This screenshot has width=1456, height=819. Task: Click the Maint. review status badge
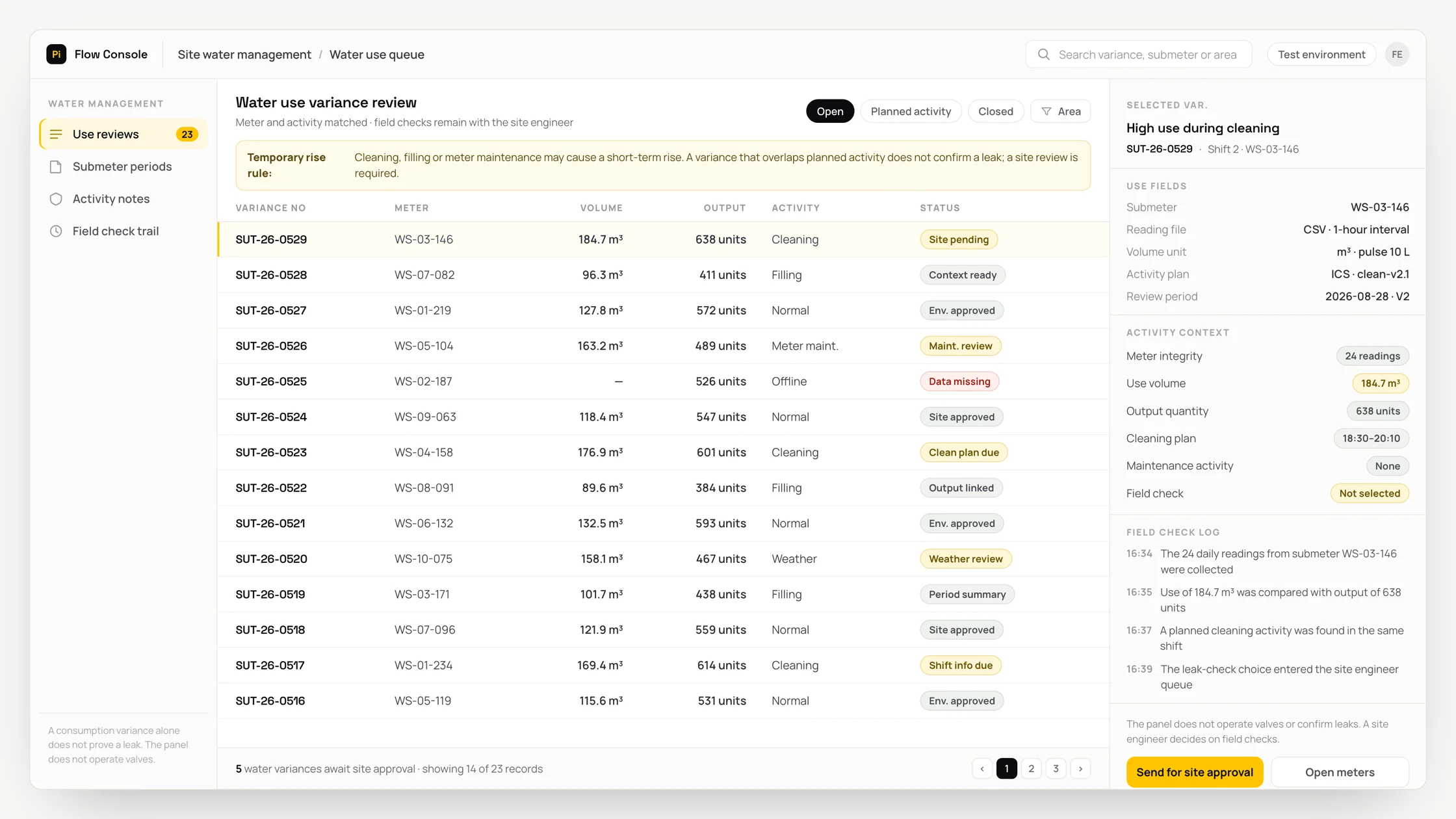961,346
